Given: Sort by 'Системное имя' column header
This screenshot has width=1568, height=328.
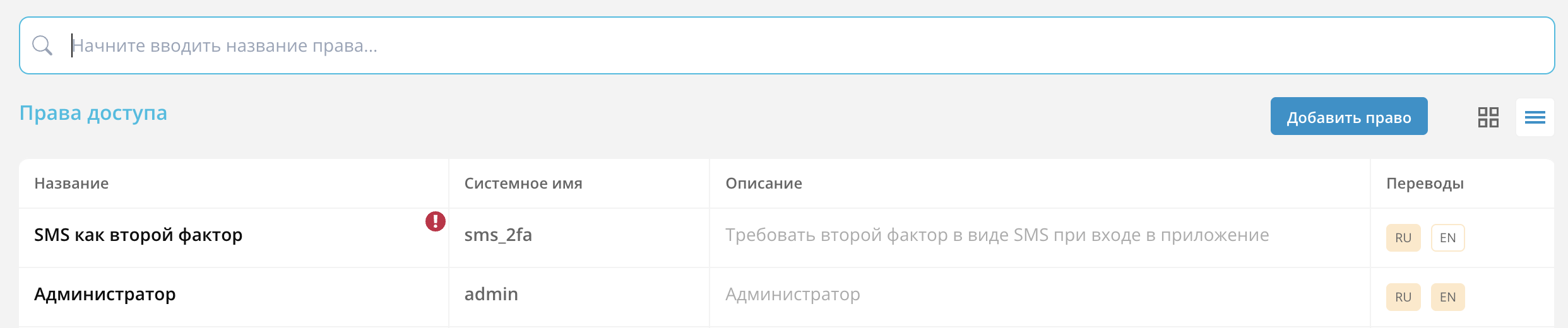Looking at the screenshot, I should point(523,184).
